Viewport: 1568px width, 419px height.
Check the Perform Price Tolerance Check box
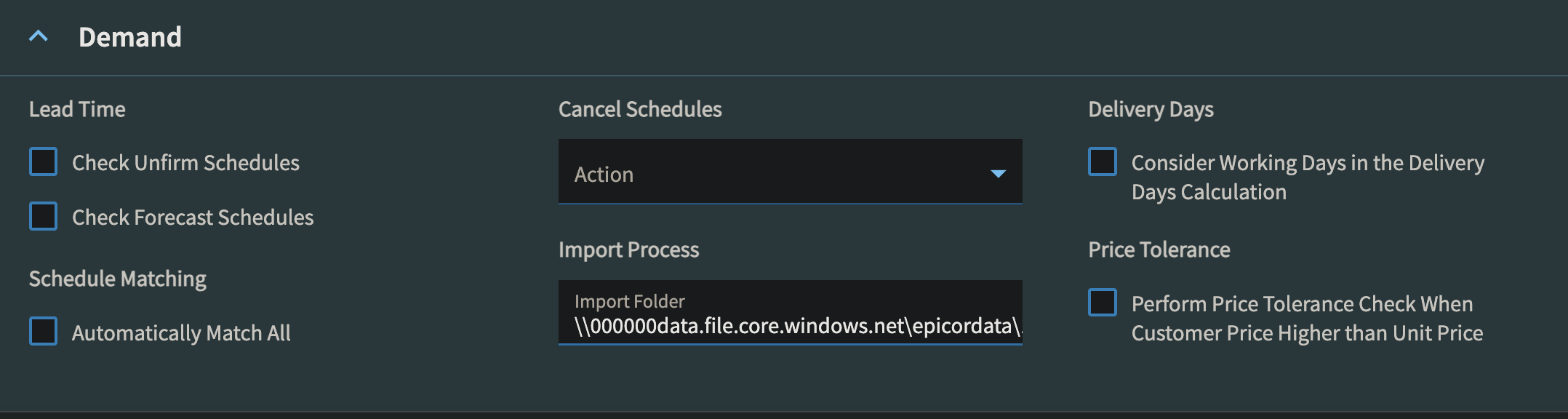(1102, 302)
